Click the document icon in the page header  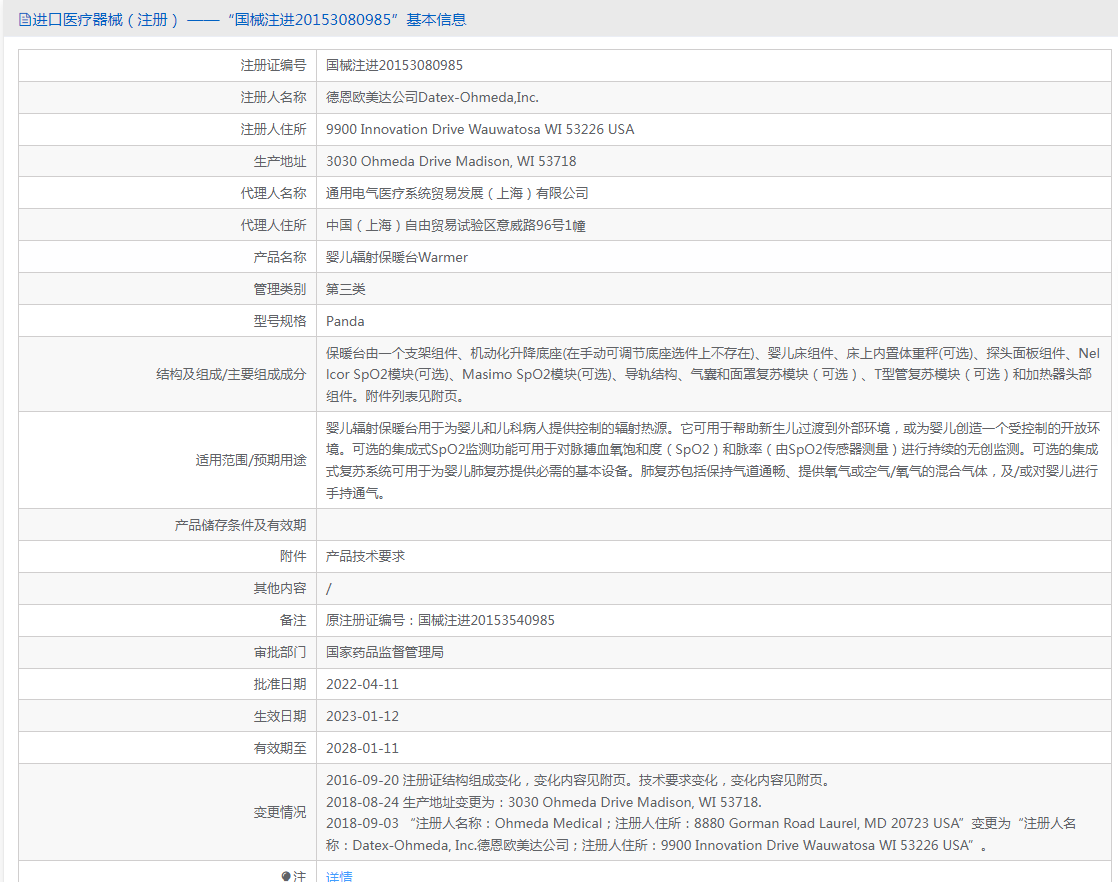[25, 20]
